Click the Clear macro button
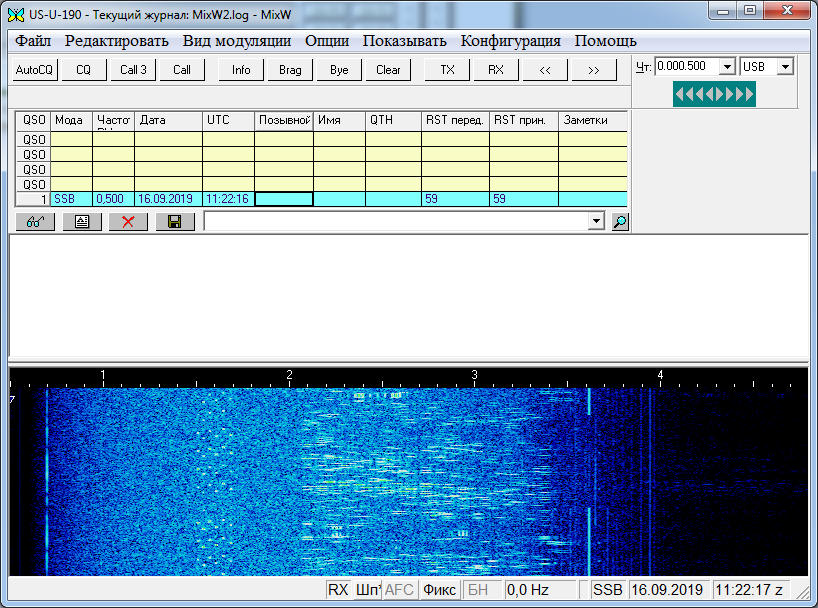818x608 pixels. [388, 70]
